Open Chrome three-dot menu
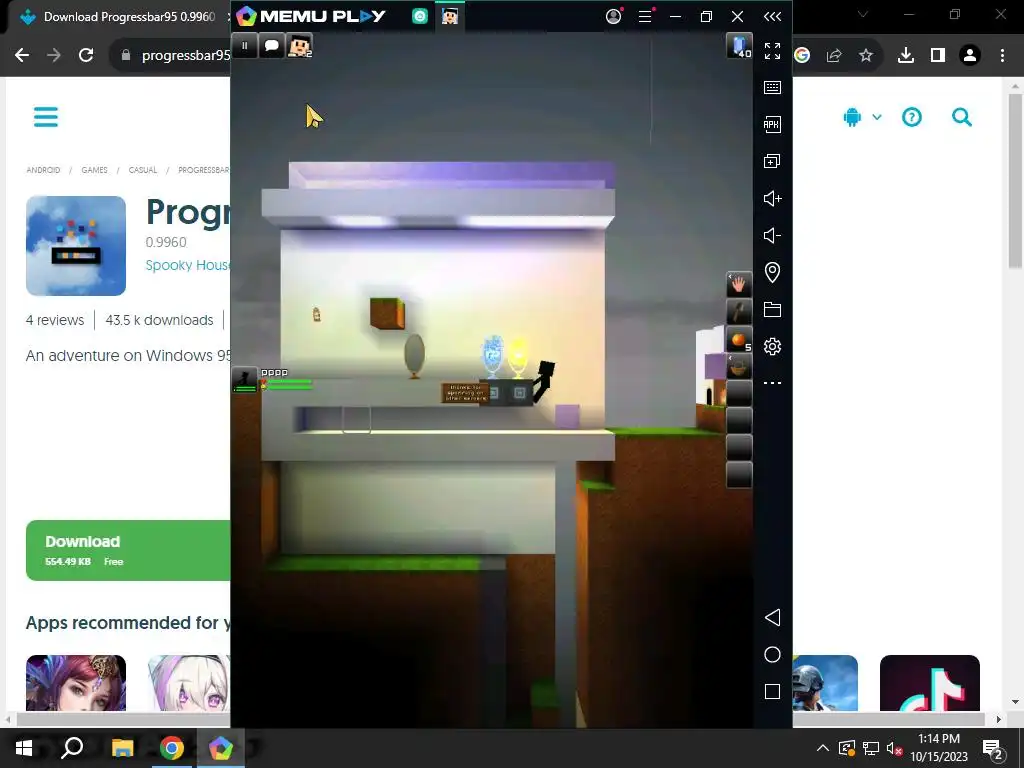The height and width of the screenshot is (768, 1024). 1002,56
